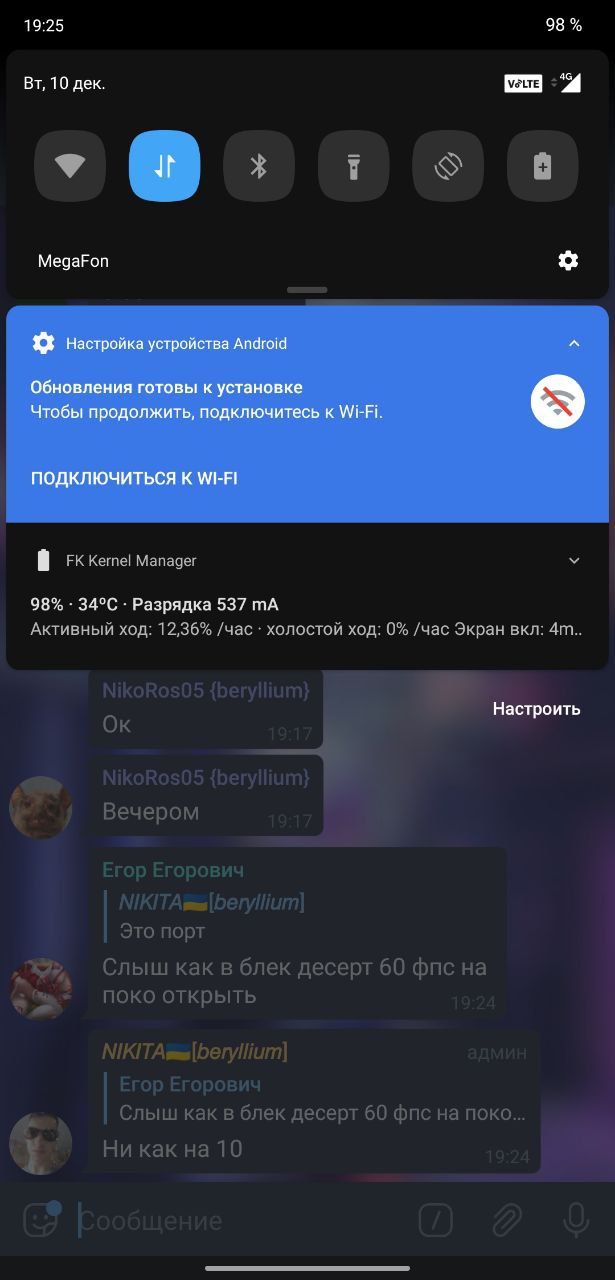Attach a file with the paperclip icon

507,1220
